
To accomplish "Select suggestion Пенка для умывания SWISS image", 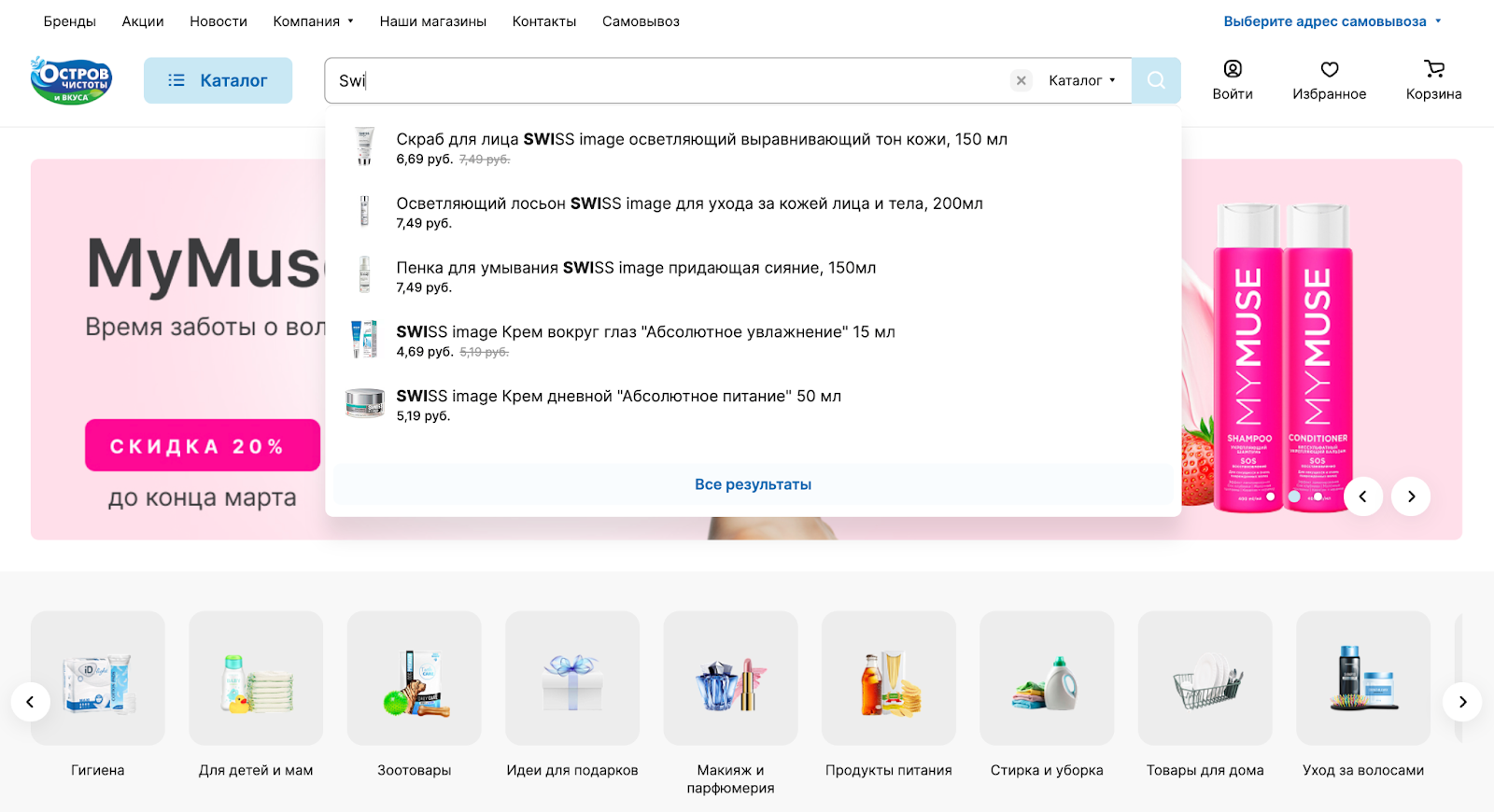I will click(x=636, y=268).
